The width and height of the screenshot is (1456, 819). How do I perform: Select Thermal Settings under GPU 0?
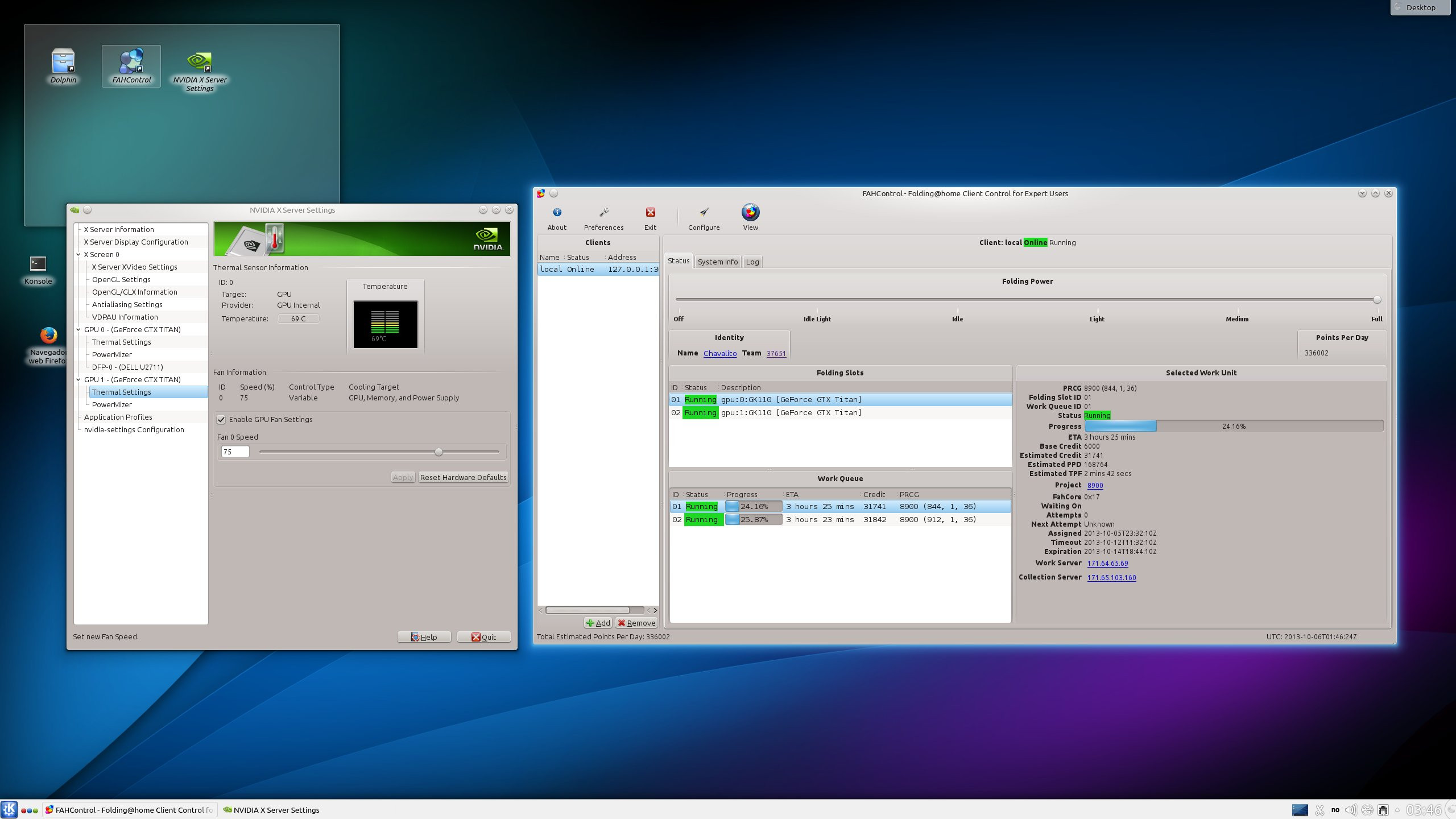(x=121, y=342)
